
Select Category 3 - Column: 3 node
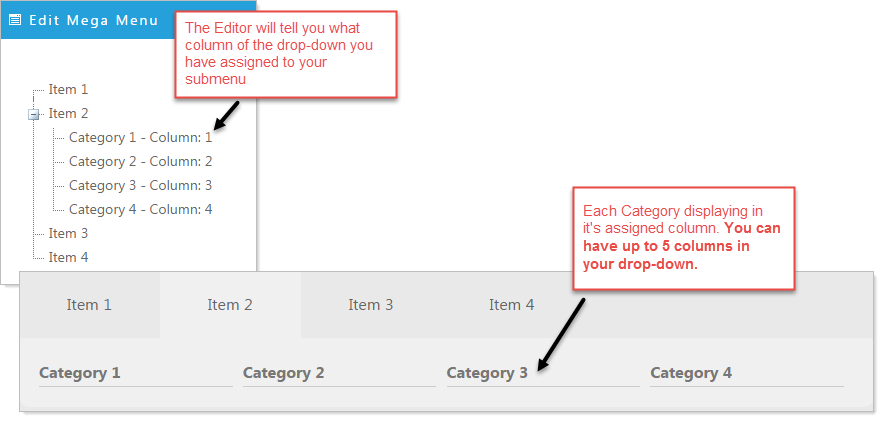[140, 185]
